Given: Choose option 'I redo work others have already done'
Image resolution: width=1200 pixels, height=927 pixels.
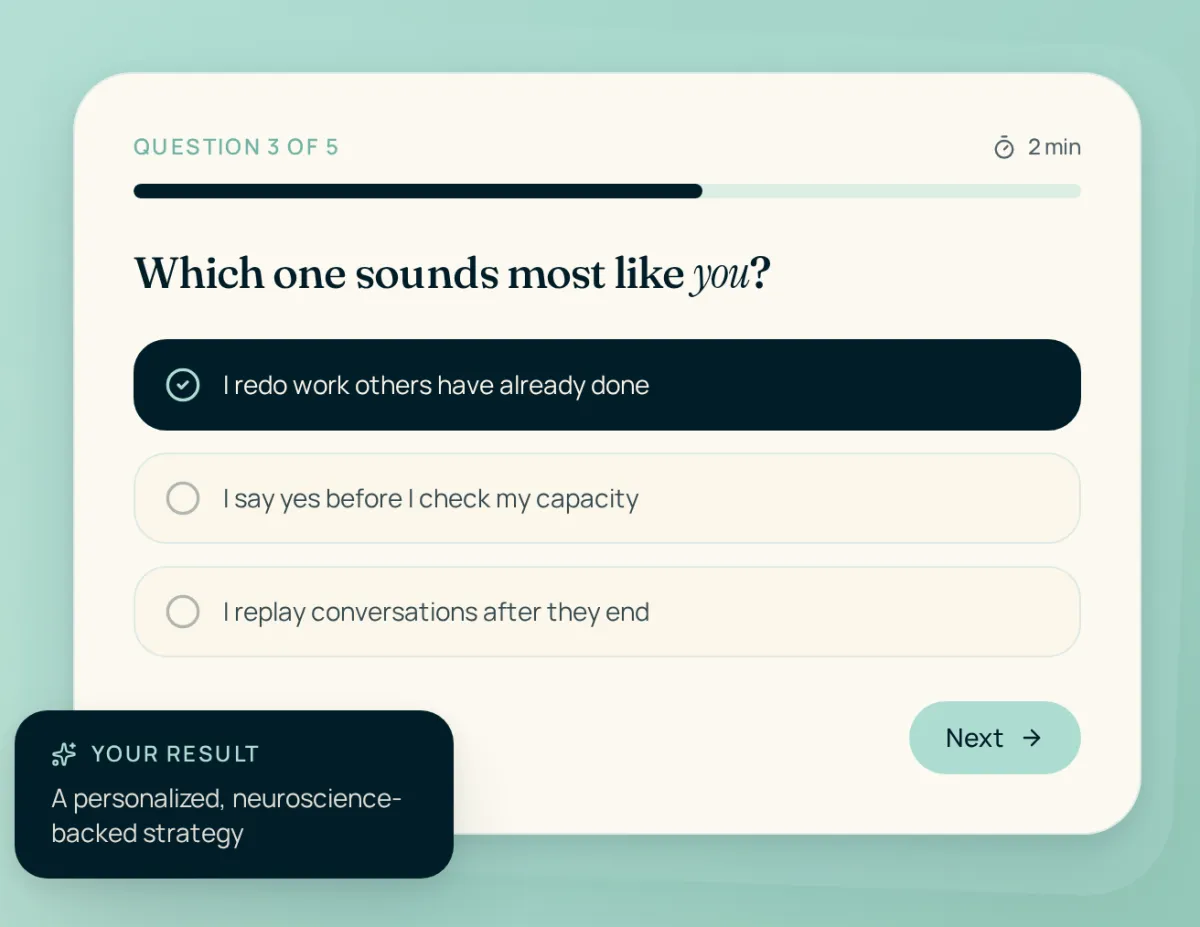Looking at the screenshot, I should 607,385.
